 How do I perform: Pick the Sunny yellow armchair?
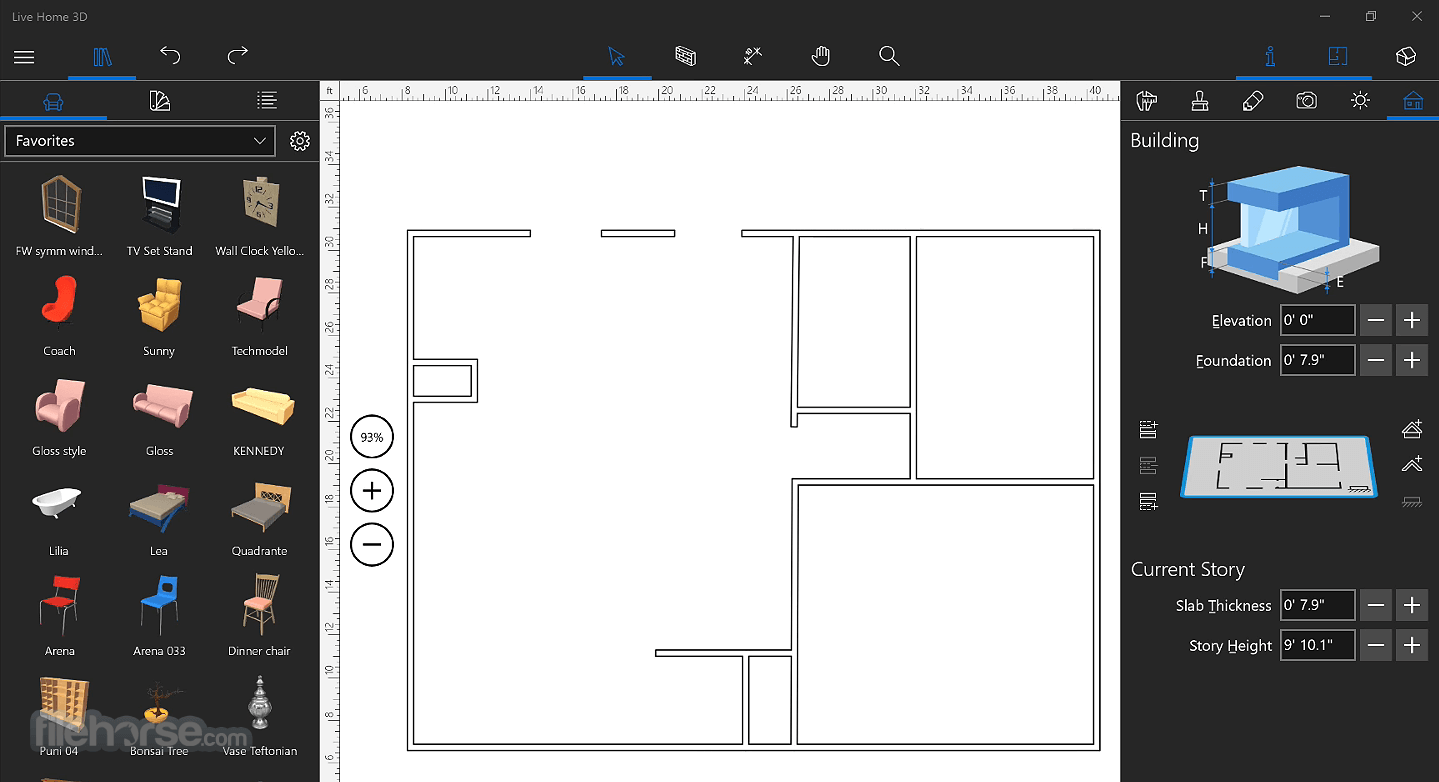pyautogui.click(x=160, y=316)
